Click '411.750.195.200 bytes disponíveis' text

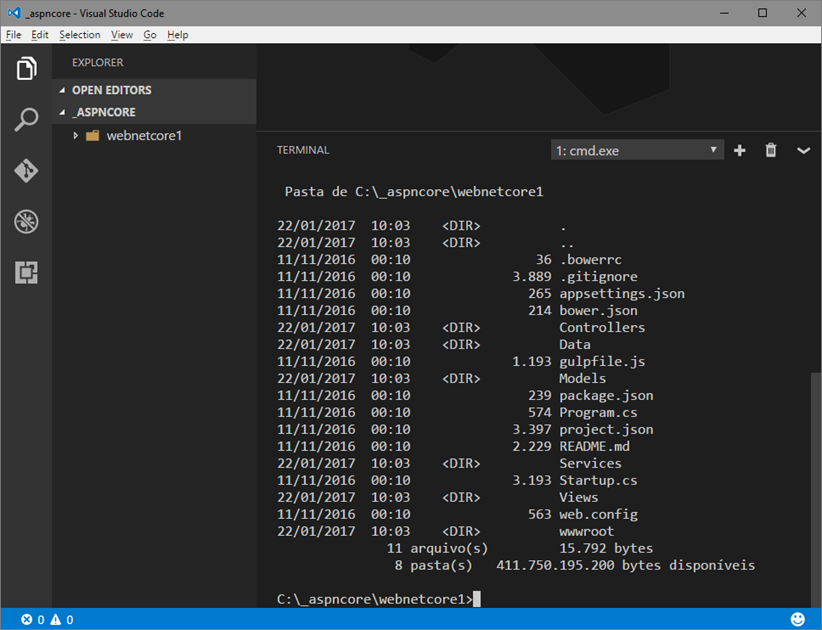(x=625, y=565)
